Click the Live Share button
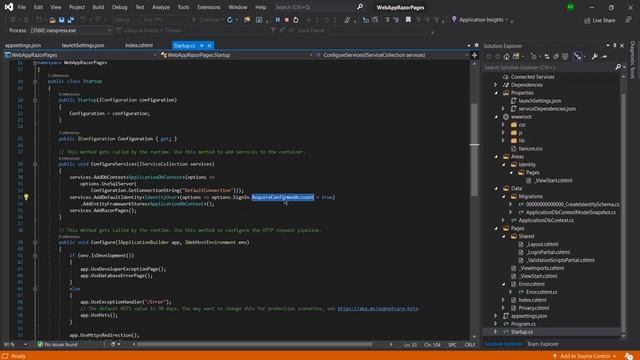Viewport: 640px width, 360px height. pos(600,20)
